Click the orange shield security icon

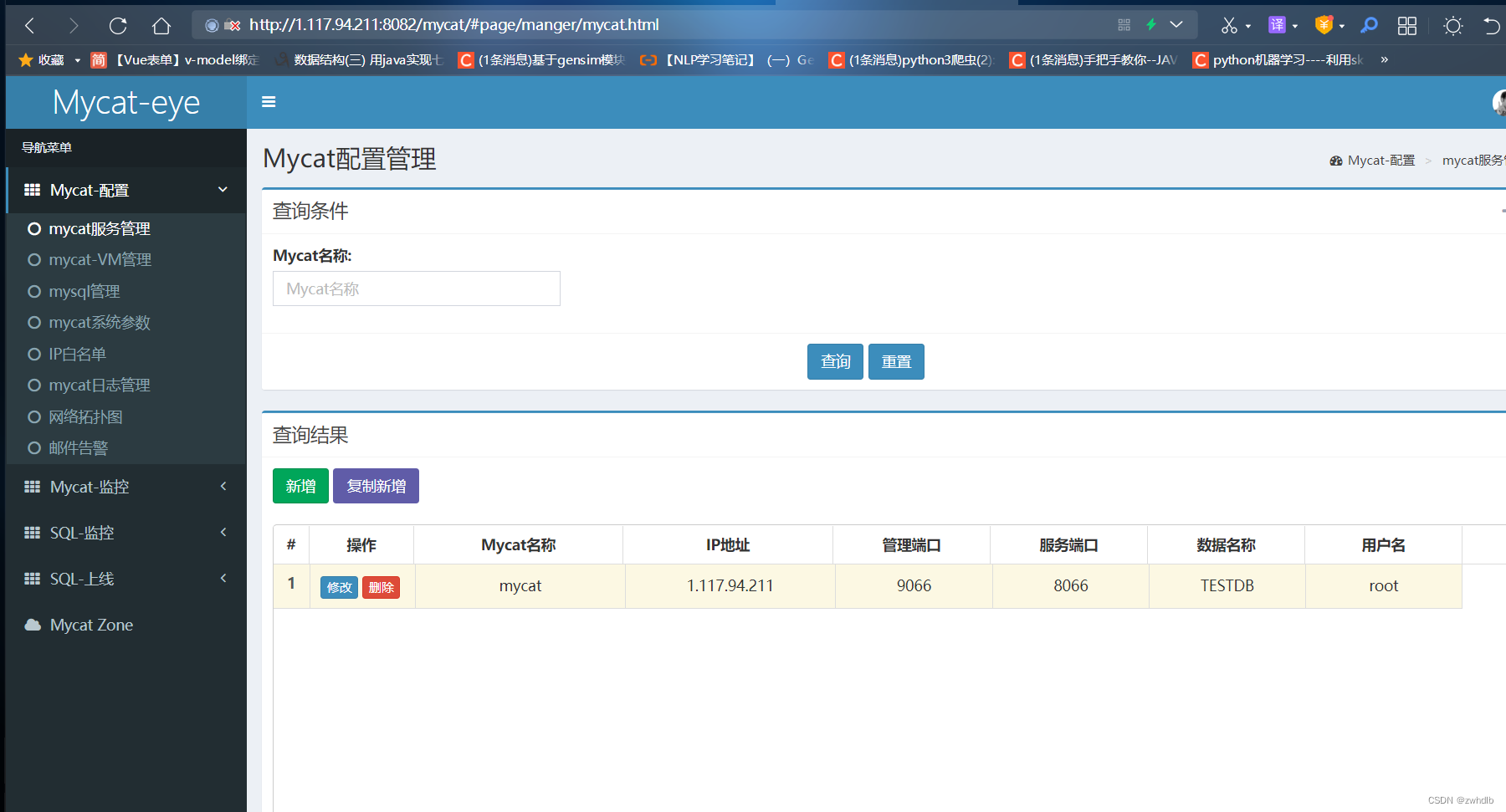pyautogui.click(x=1324, y=25)
